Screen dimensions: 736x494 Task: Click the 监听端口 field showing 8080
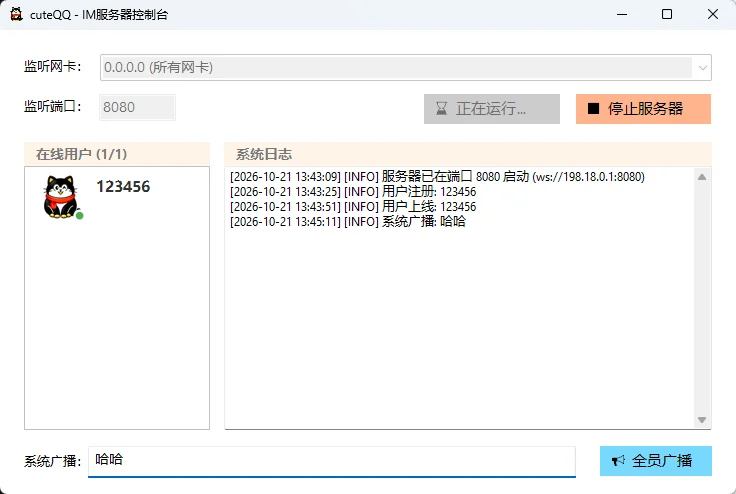click(138, 108)
